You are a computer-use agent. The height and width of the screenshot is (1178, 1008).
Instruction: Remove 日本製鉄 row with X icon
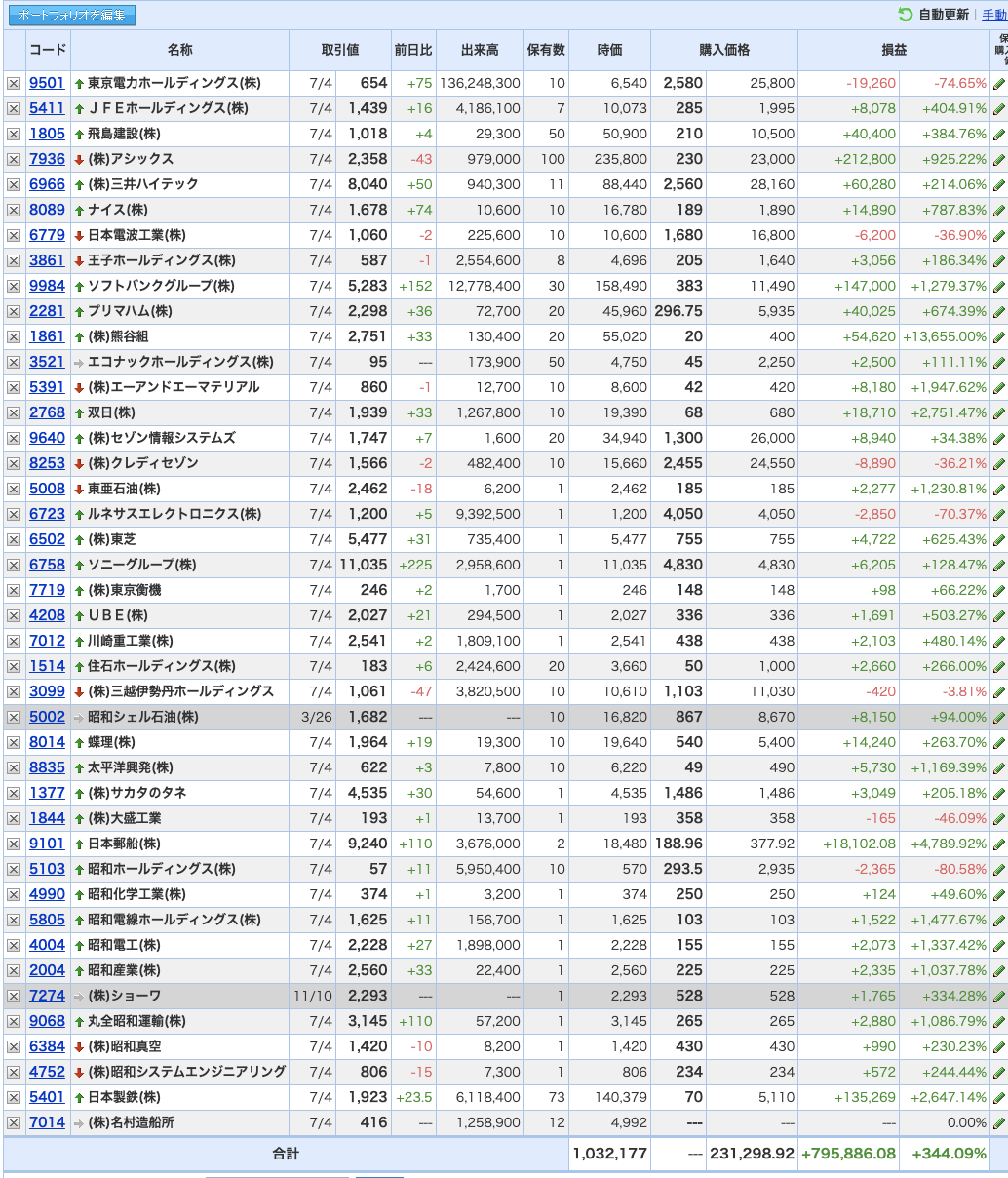pos(14,1097)
